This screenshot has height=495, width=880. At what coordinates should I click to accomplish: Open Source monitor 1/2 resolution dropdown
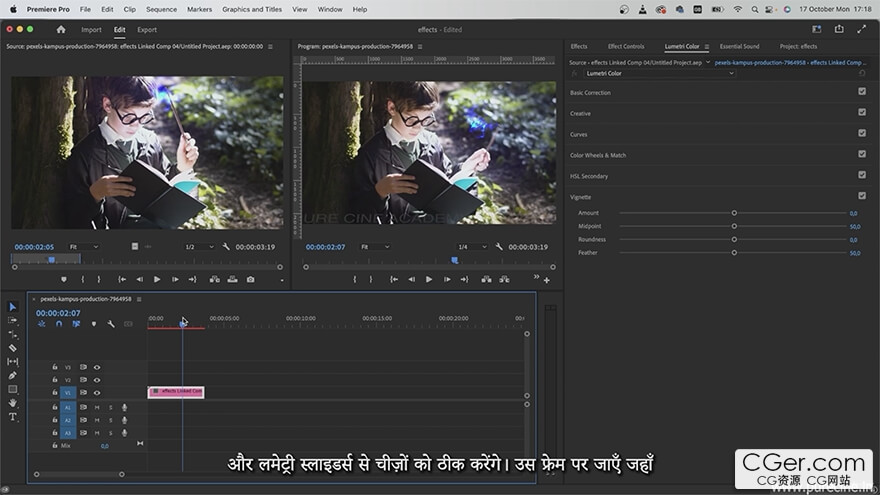198,247
